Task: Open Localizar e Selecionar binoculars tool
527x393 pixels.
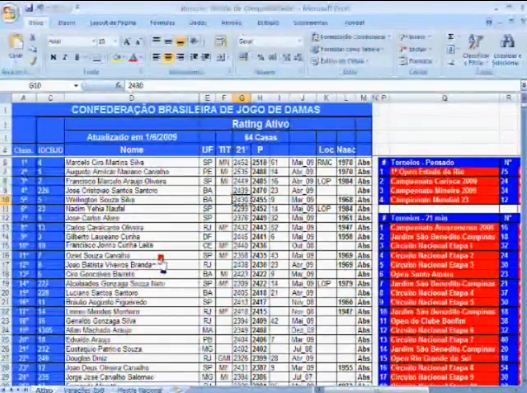Action: click(x=507, y=50)
